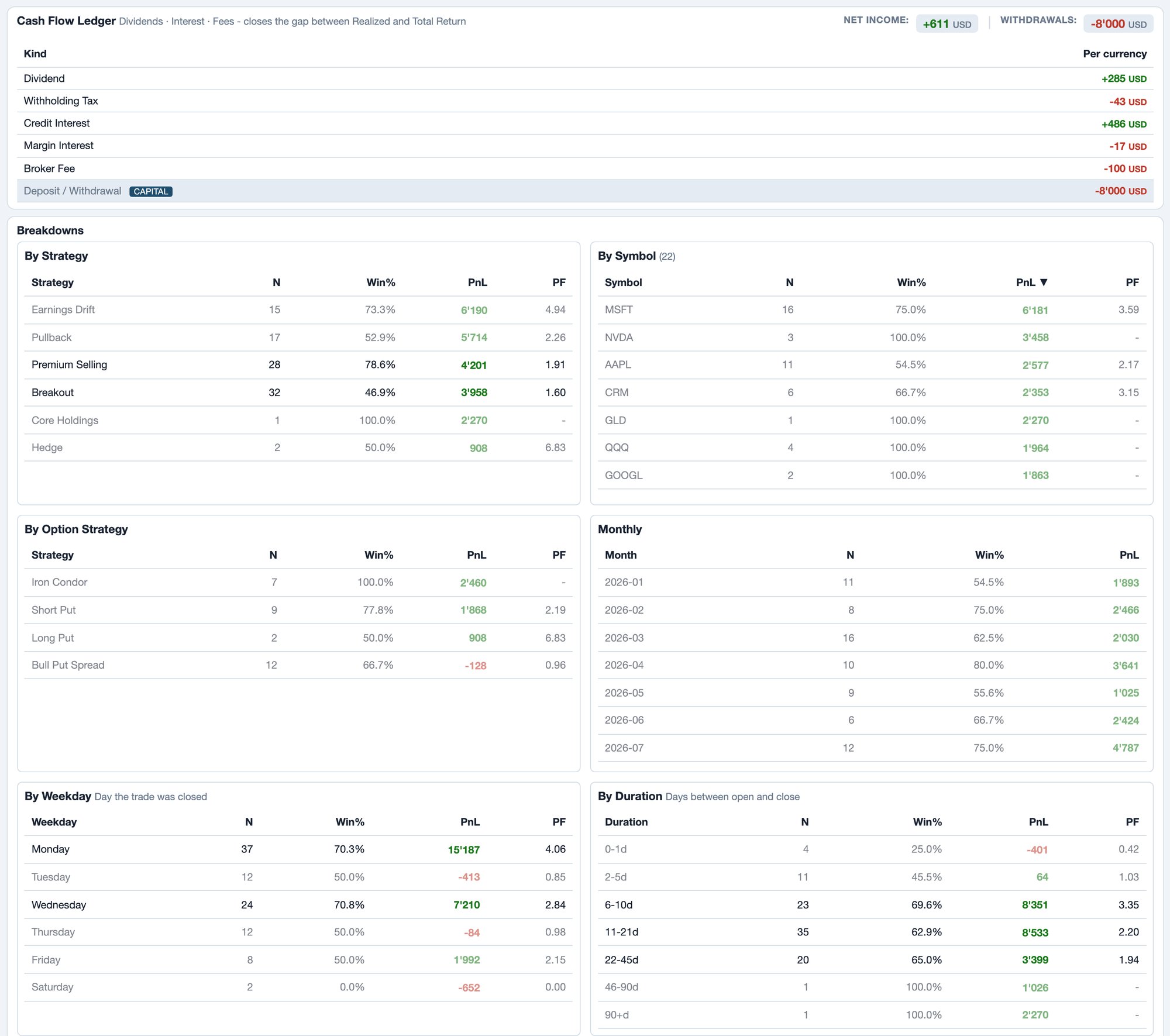This screenshot has height=1036, width=1170.
Task: Click the MSFT symbol row
Action: point(872,310)
